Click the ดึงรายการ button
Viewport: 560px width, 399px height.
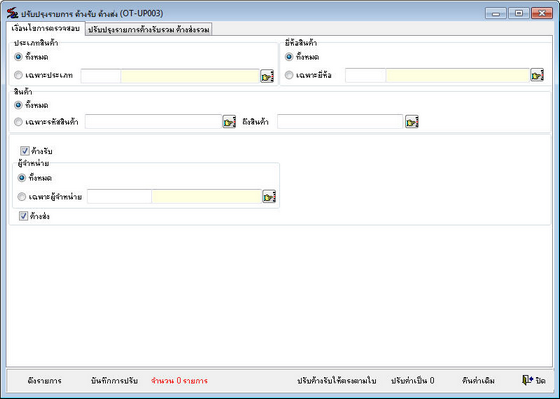[45, 381]
